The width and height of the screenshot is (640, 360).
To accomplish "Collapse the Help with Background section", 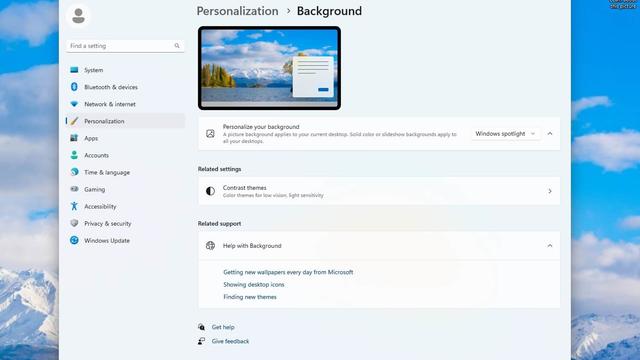I will click(x=550, y=246).
